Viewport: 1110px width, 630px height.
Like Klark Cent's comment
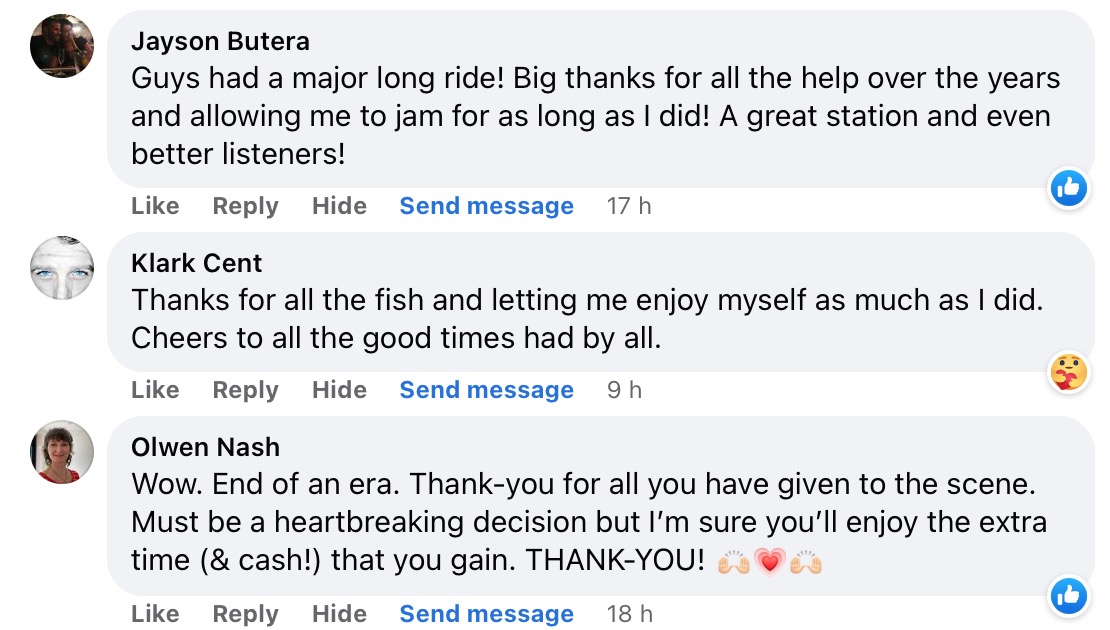pos(155,390)
